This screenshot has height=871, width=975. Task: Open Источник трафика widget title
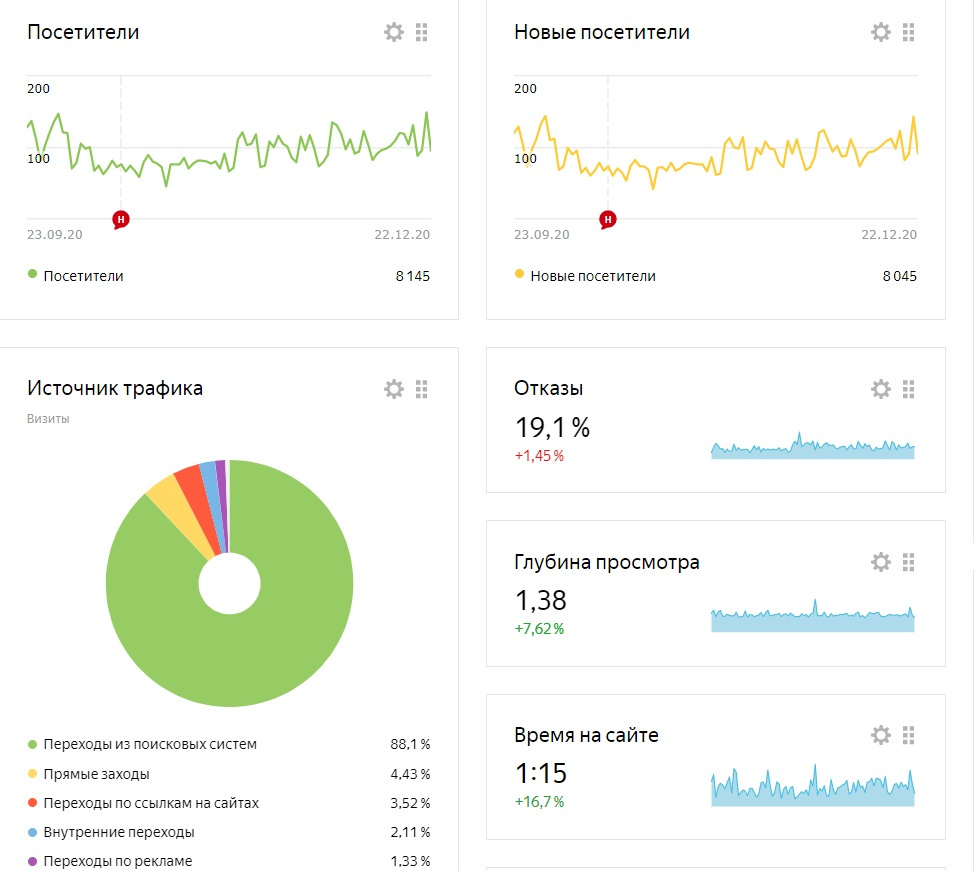click(115, 389)
